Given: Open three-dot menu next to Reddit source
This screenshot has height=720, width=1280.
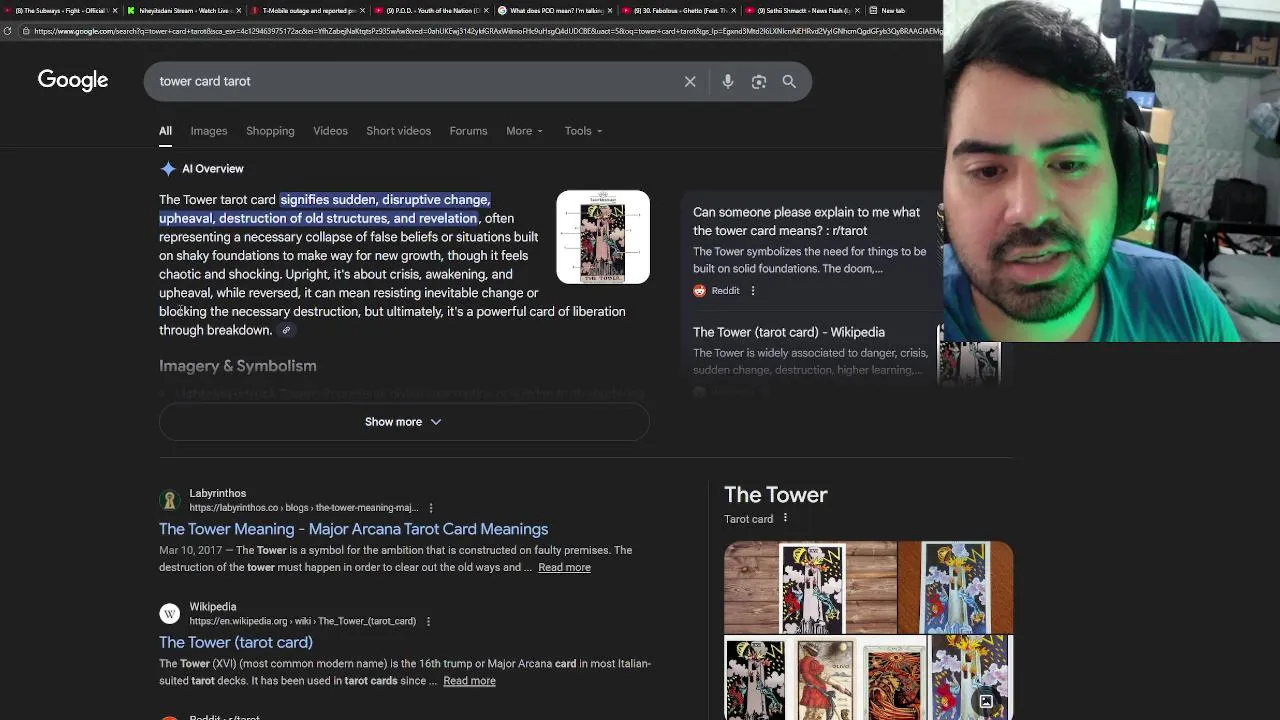Looking at the screenshot, I should (x=753, y=291).
